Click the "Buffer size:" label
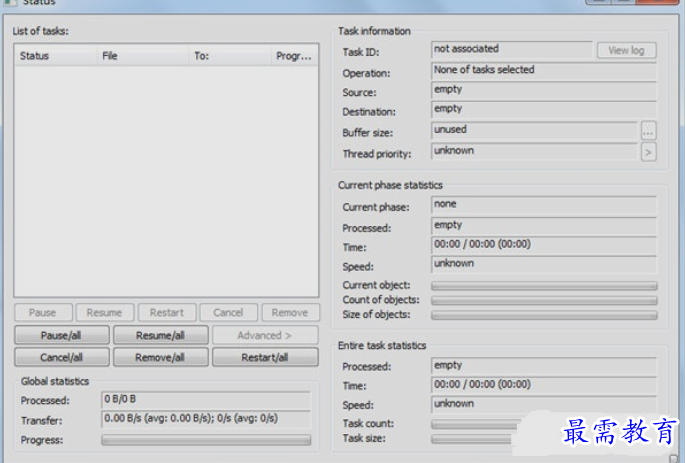This screenshot has width=685, height=463. click(x=368, y=133)
